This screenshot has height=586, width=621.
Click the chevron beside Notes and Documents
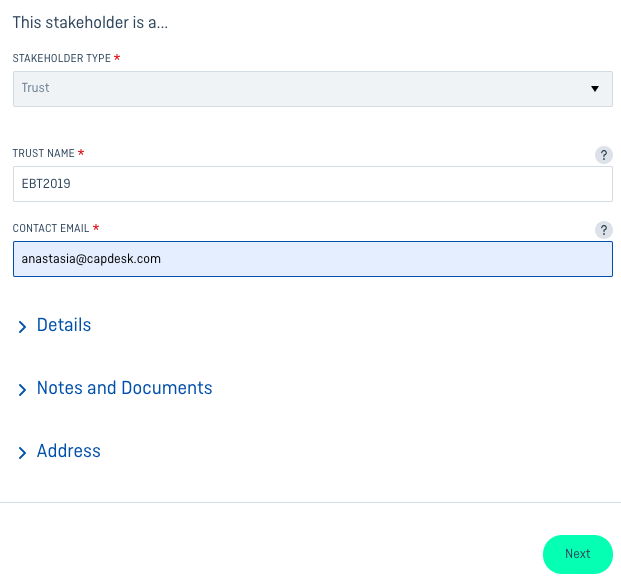click(22, 390)
